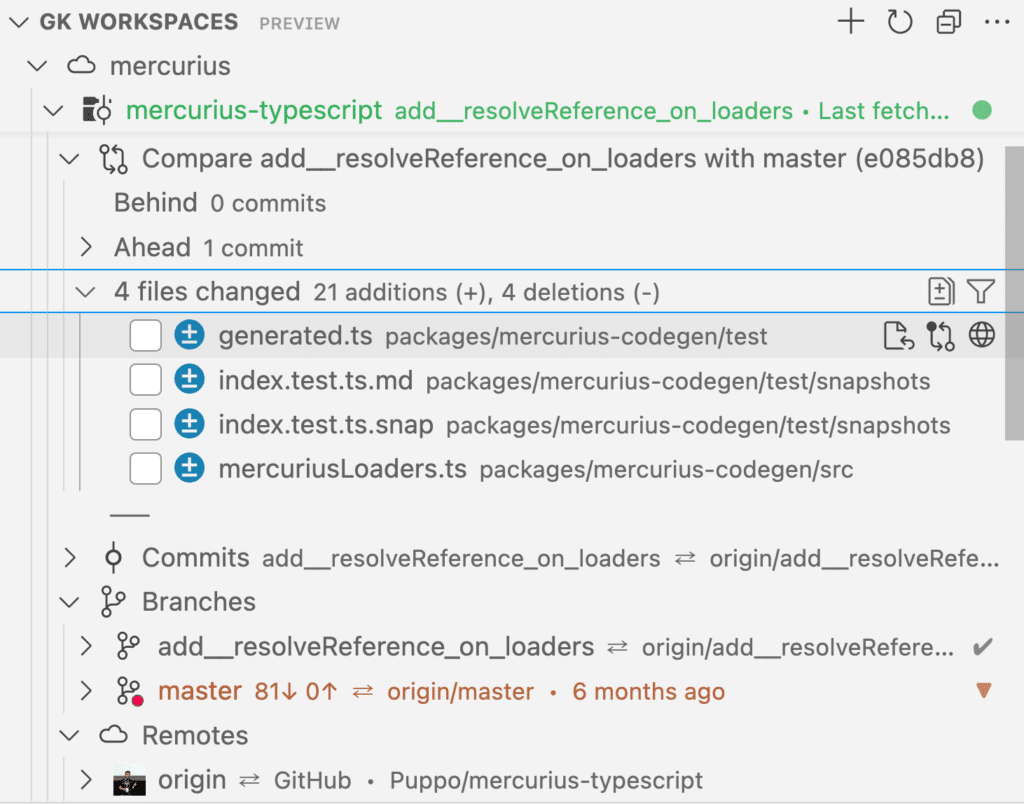The height and width of the screenshot is (804, 1024).
Task: Refresh the GK Workspaces view
Action: [x=899, y=22]
